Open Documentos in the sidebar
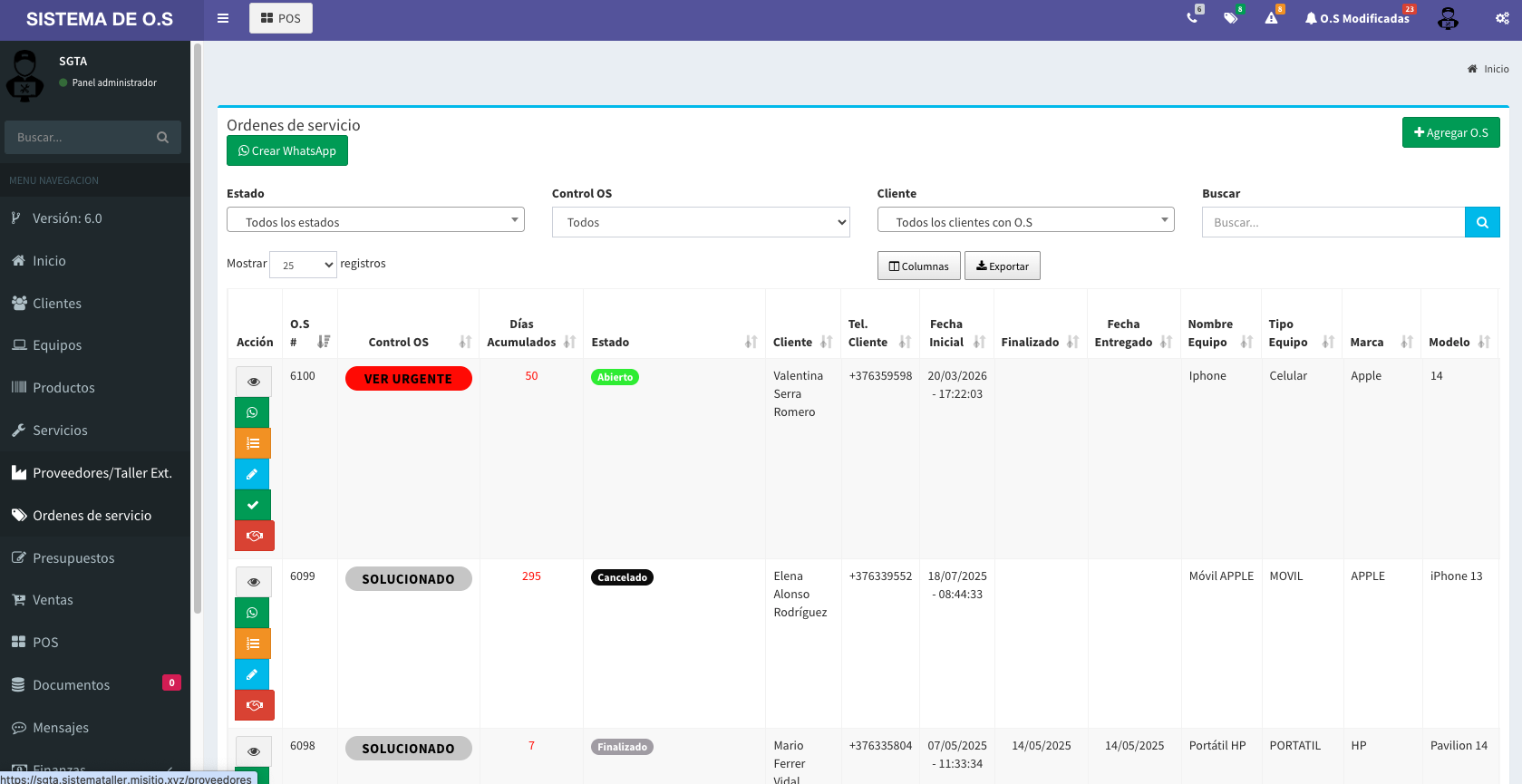This screenshot has width=1522, height=784. point(95,685)
